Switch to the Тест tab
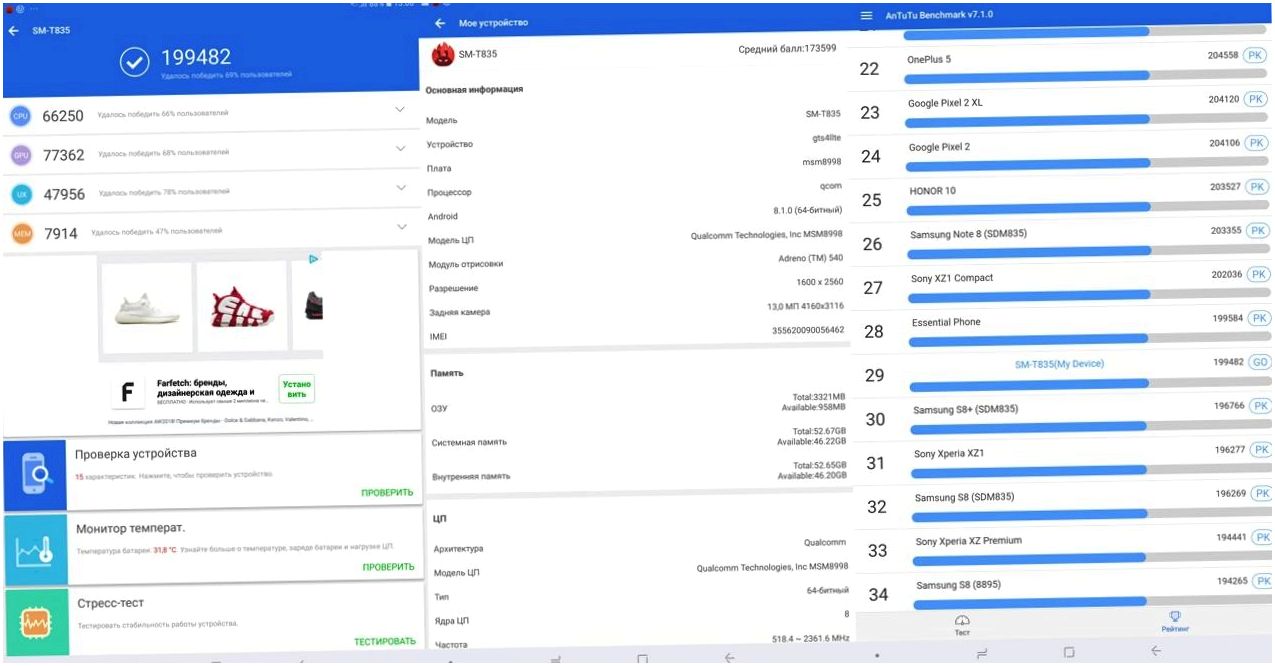This screenshot has width=1275, height=666. coord(962,625)
